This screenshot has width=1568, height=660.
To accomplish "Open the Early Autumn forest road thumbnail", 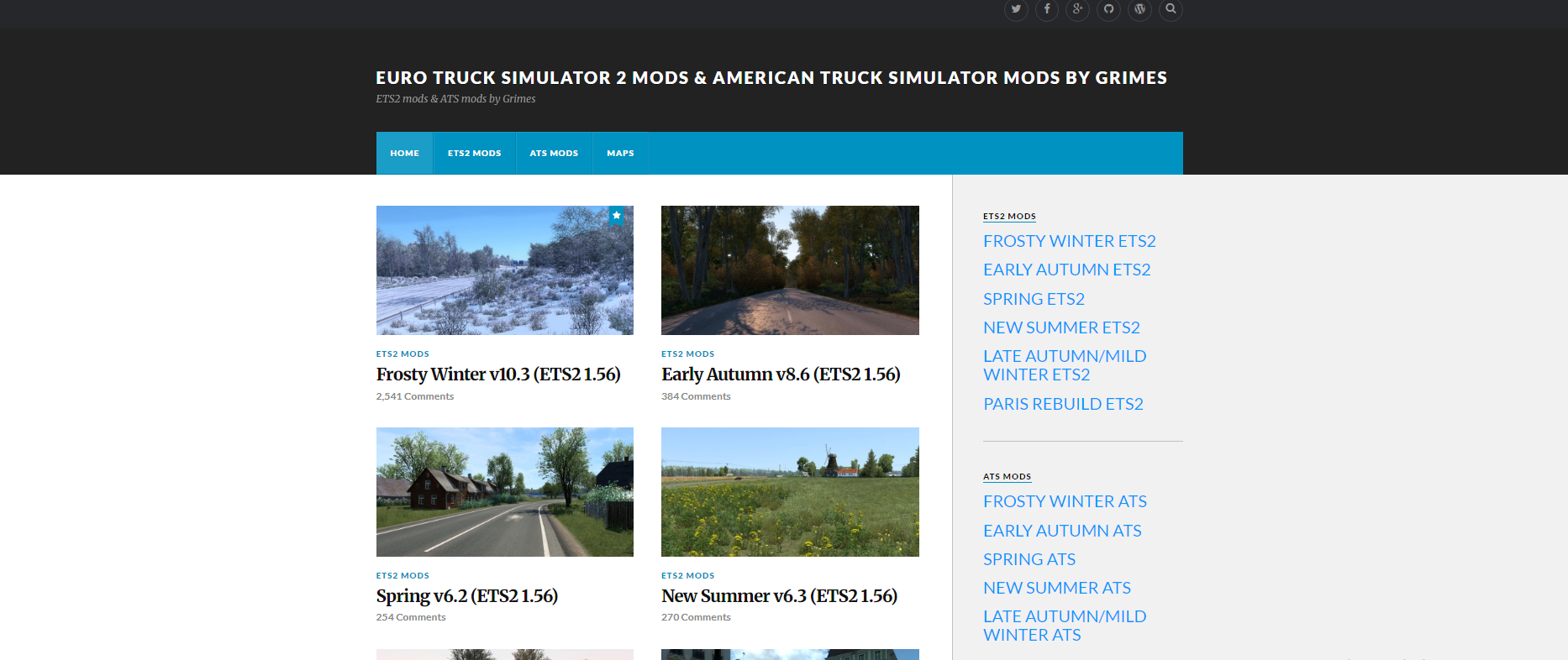I will point(790,270).
